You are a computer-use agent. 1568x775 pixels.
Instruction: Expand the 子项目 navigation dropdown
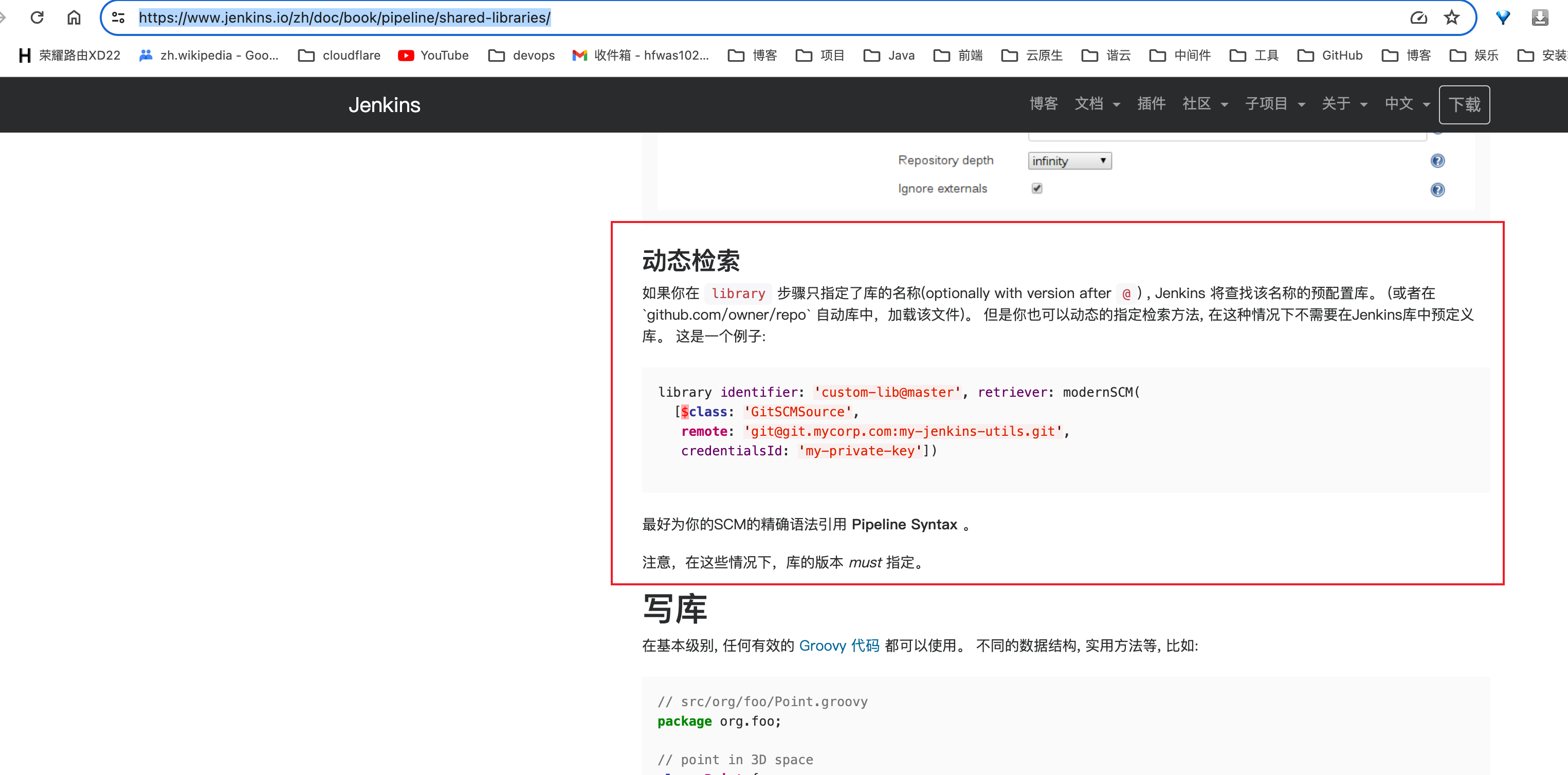coord(1274,104)
